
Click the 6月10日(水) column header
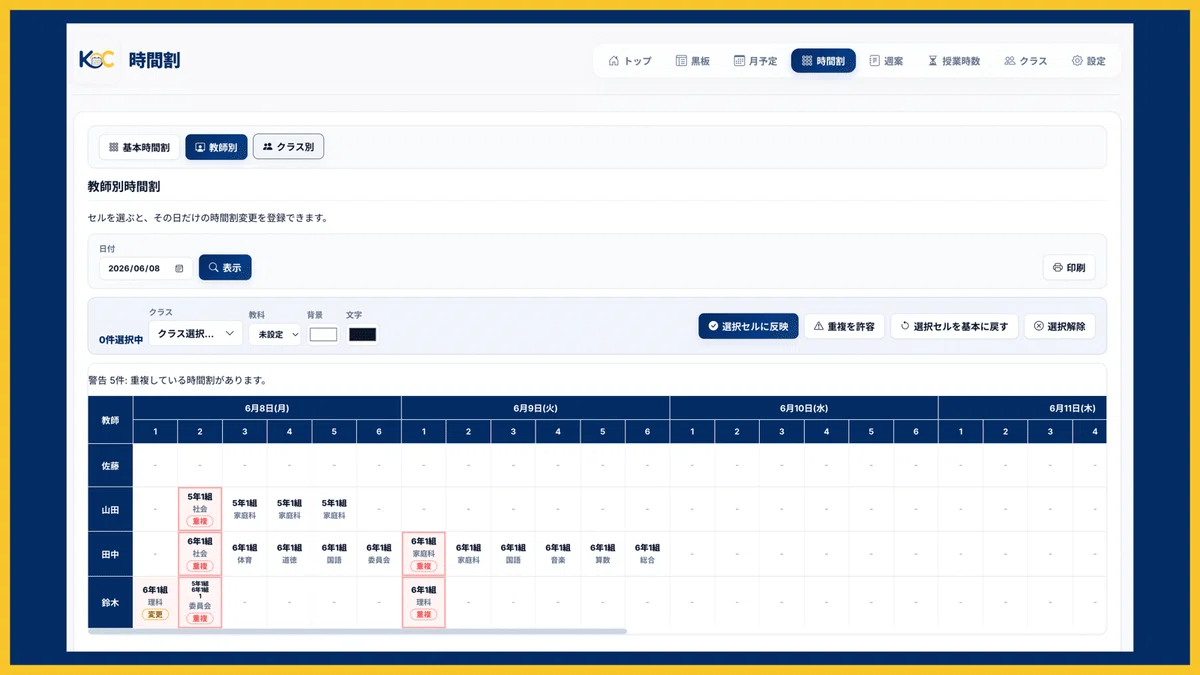(x=804, y=408)
